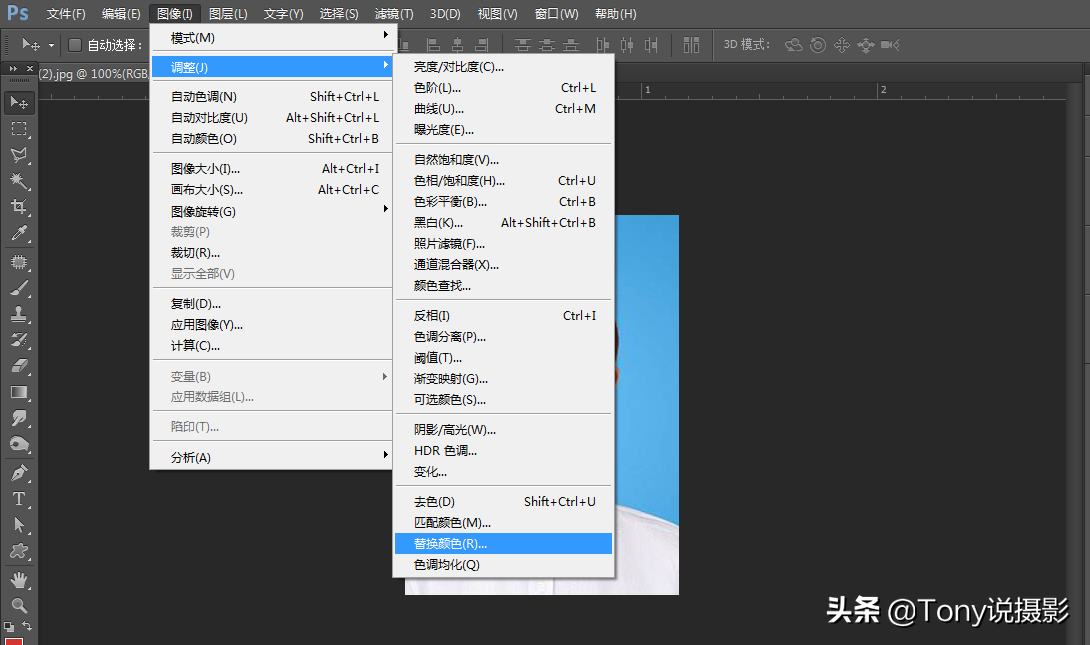Choose 复制(D)... menu item
Screen dimensions: 1090x645
coord(272,304)
